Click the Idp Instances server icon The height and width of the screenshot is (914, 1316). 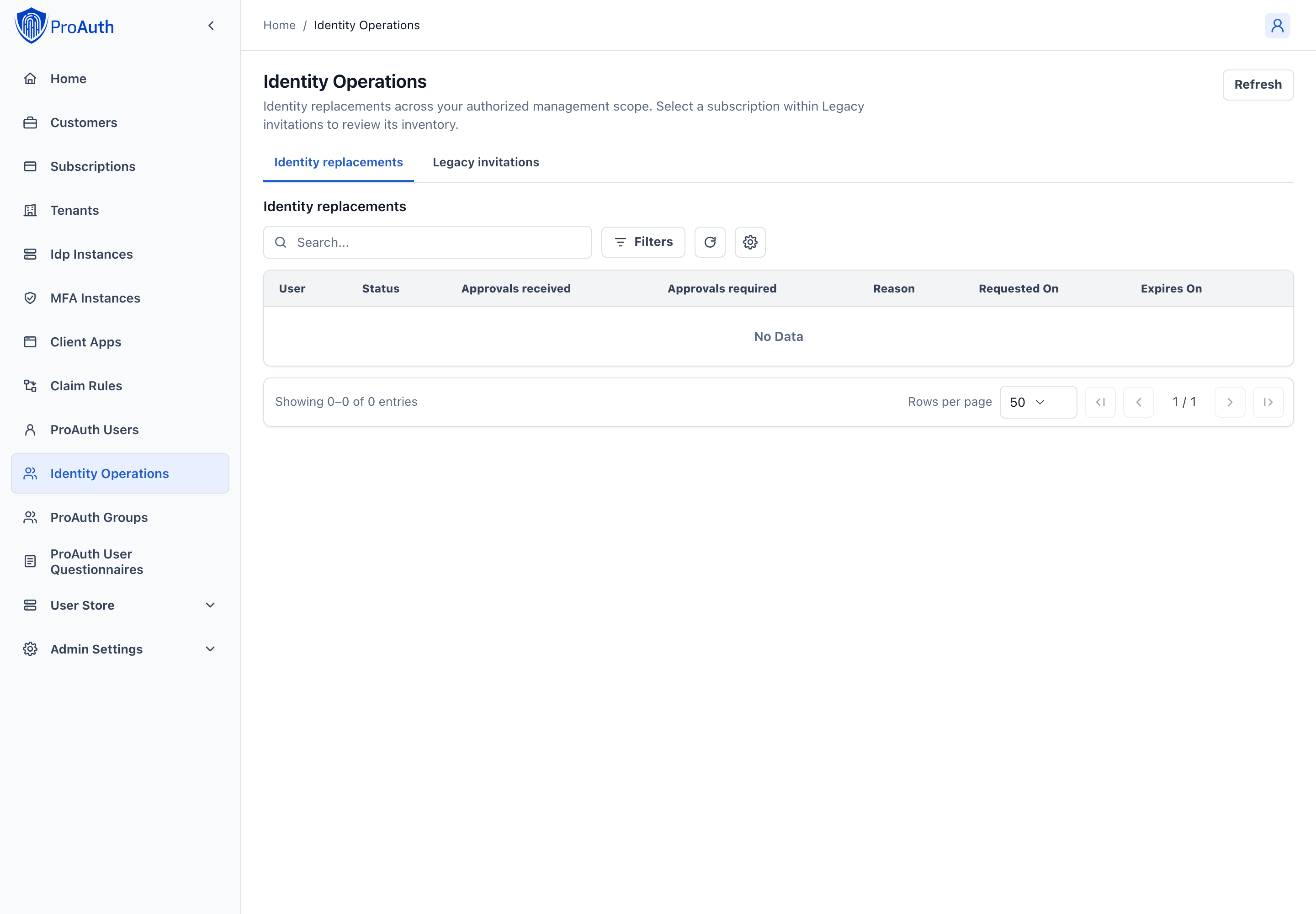tap(30, 254)
